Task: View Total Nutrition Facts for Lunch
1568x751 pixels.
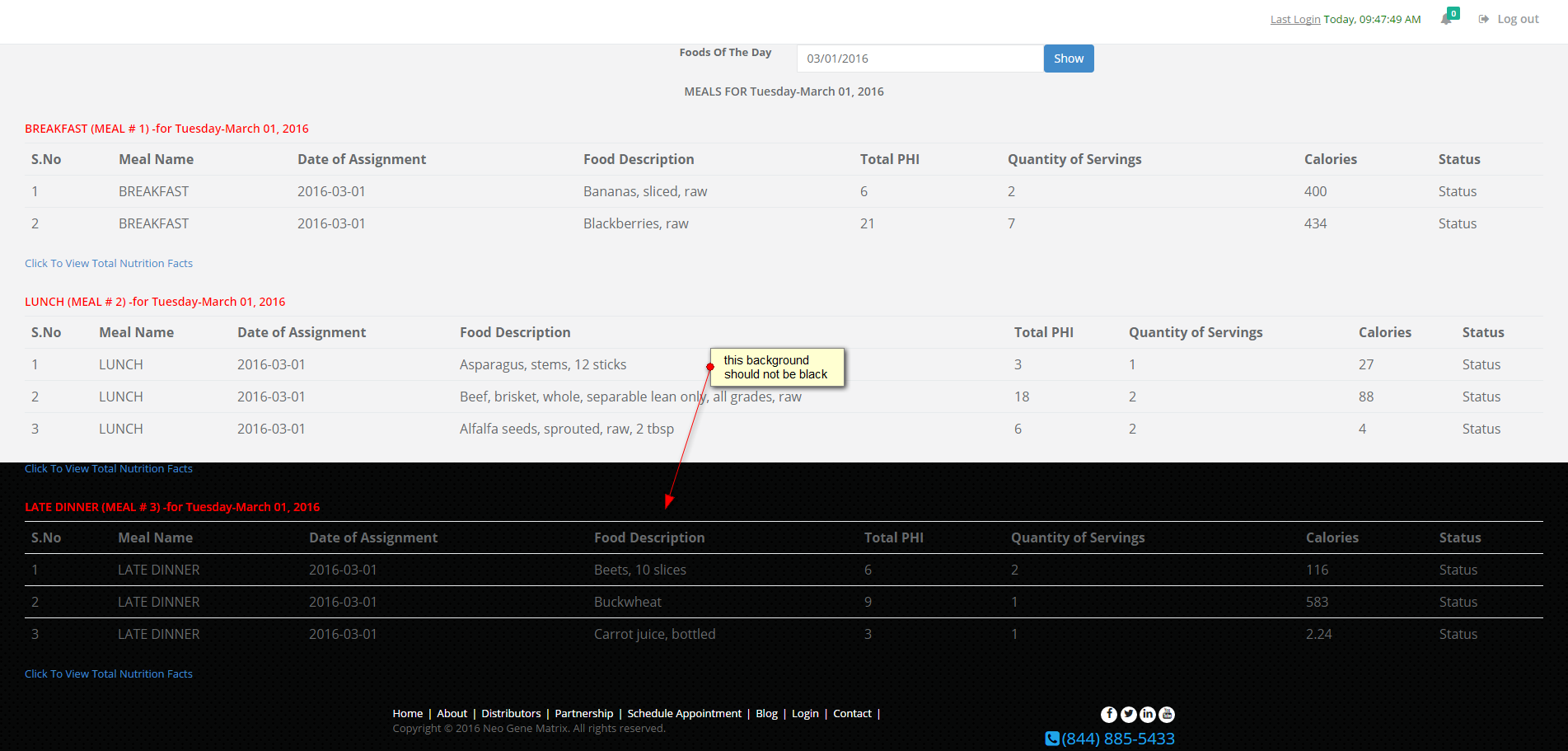Action: coord(109,469)
